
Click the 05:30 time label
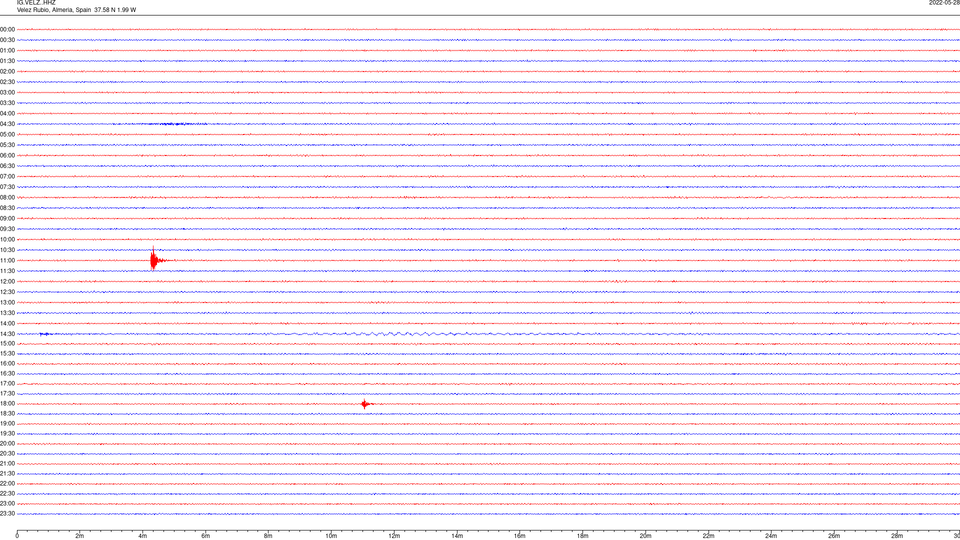[x=7, y=145]
